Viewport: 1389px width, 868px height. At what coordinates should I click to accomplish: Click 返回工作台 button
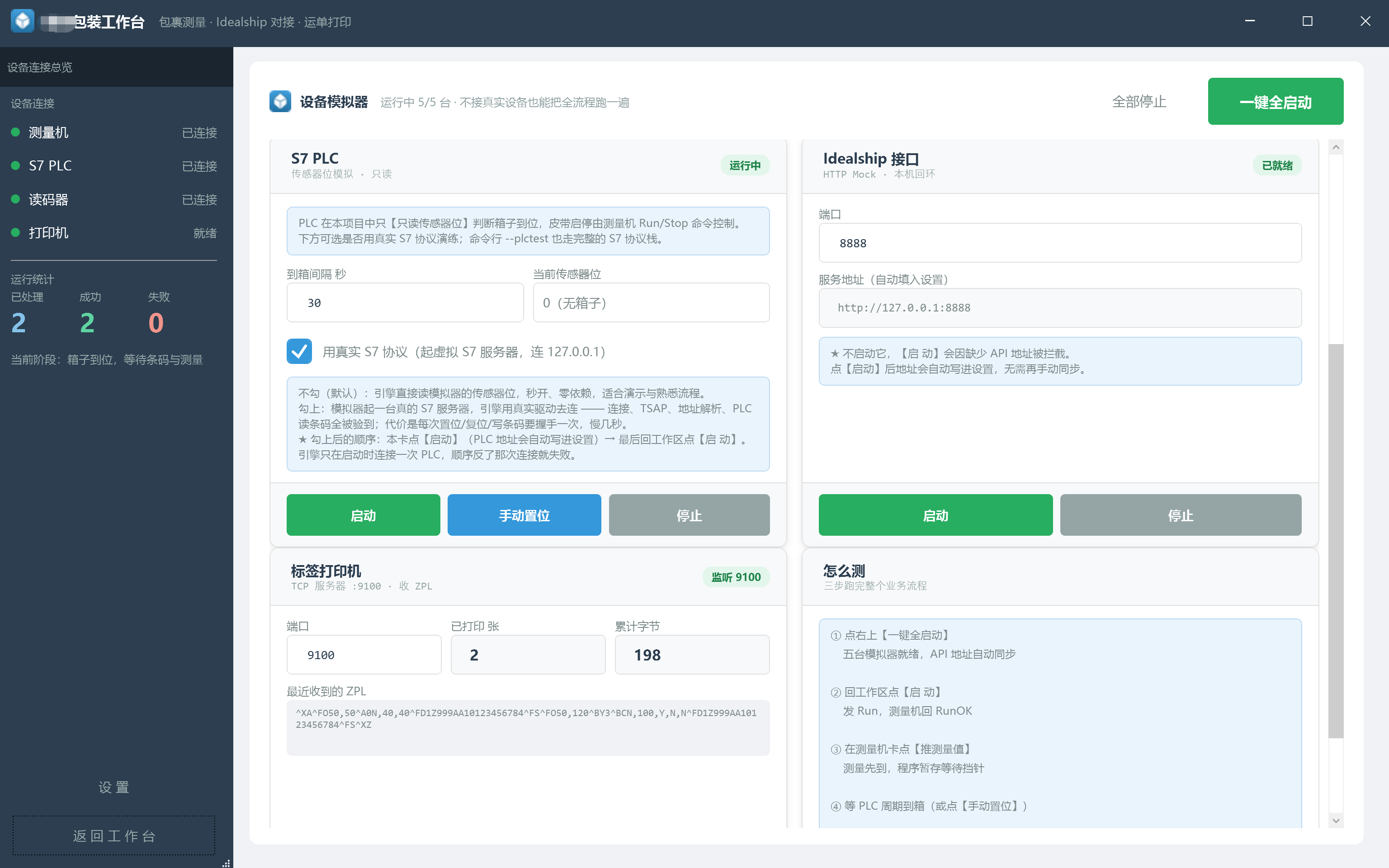[114, 836]
